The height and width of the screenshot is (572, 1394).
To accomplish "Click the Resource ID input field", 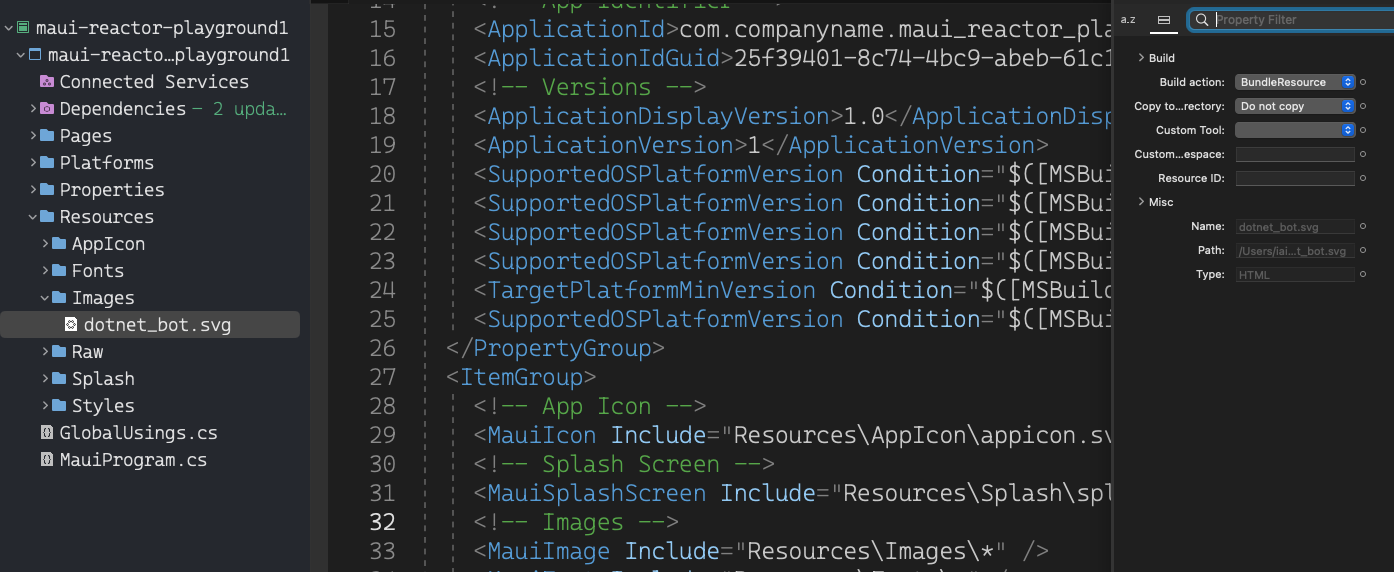I will (x=1295, y=178).
